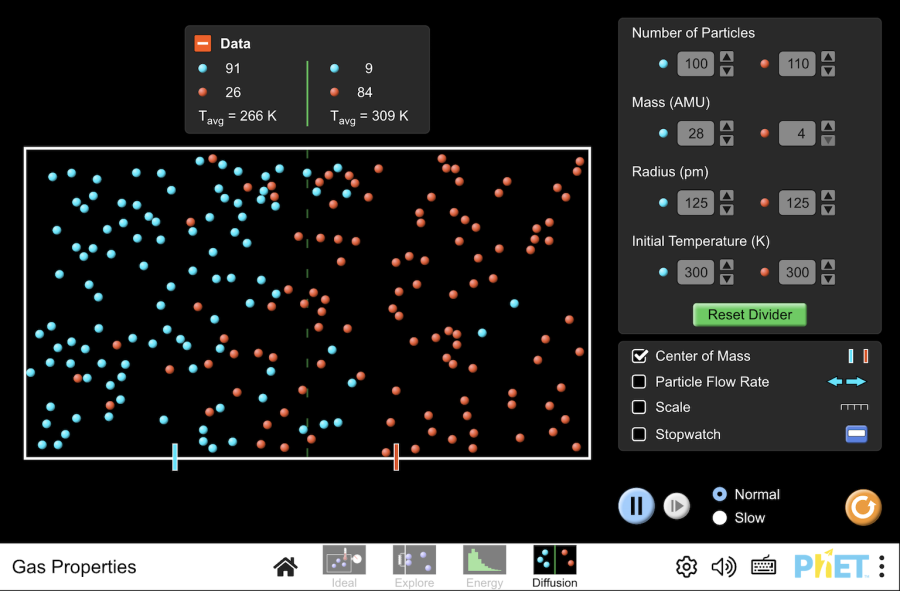Open keyboard shortcuts help
Image resolution: width=900 pixels, height=591 pixels.
pos(764,567)
